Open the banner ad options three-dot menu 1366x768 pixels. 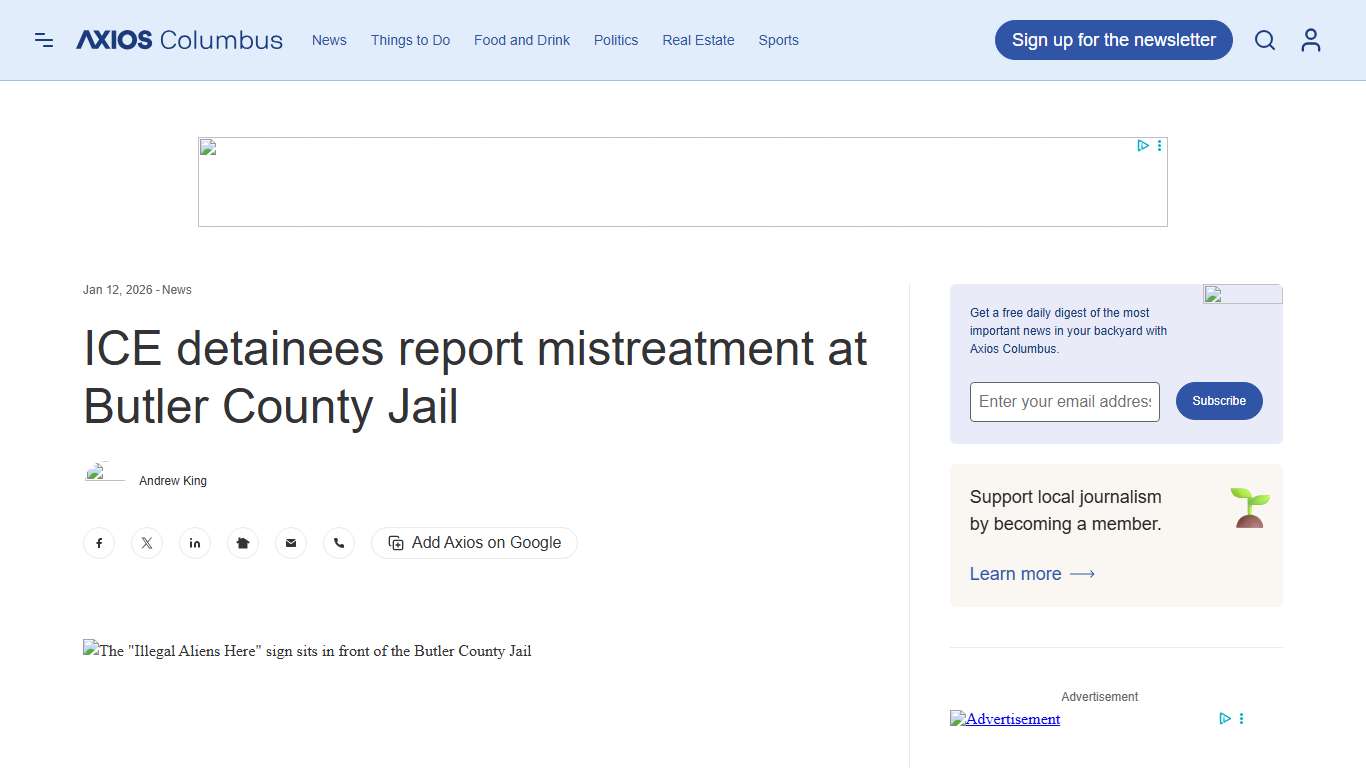[x=1159, y=145]
